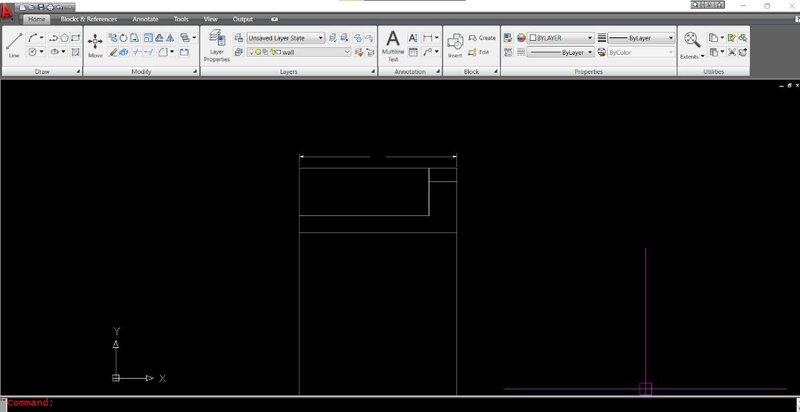800x412 pixels.
Task: Click the Zoom Extents magnifier icon
Action: click(692, 40)
